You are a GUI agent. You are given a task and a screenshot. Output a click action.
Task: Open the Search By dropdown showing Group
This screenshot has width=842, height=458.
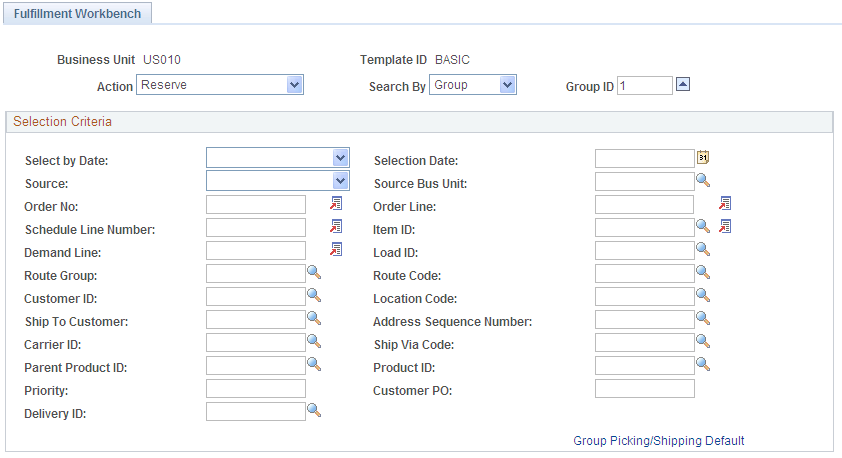tap(473, 85)
